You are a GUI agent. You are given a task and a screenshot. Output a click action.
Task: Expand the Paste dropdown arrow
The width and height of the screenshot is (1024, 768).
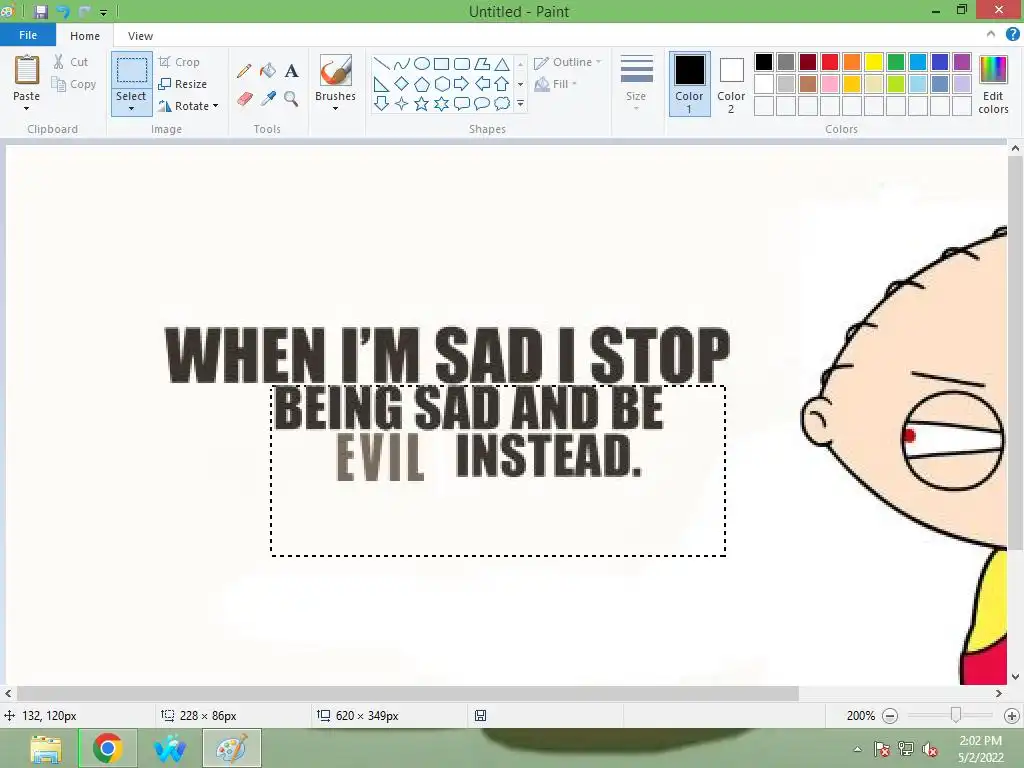27,108
